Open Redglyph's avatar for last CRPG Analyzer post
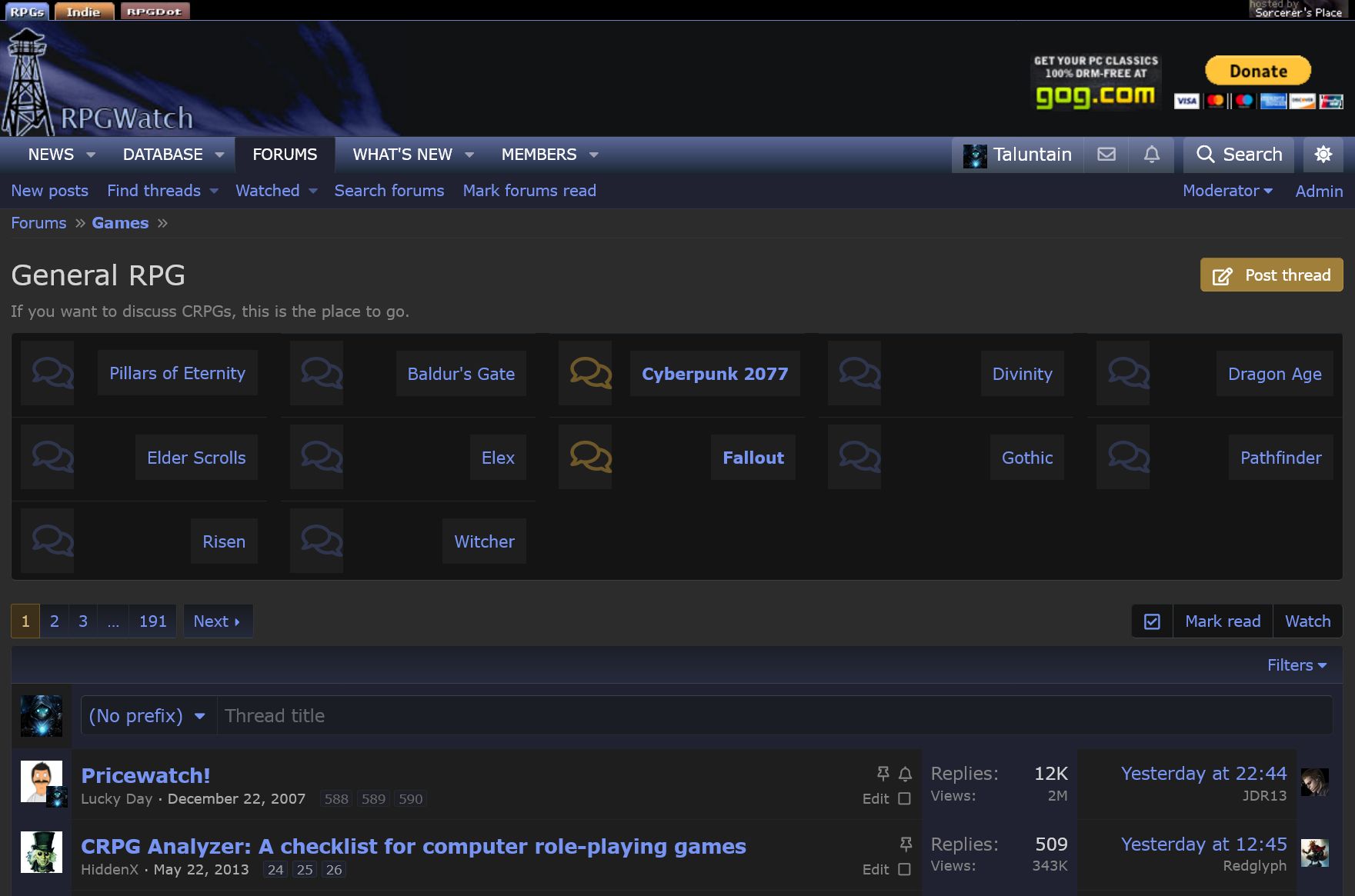The height and width of the screenshot is (896, 1355). (1315, 853)
